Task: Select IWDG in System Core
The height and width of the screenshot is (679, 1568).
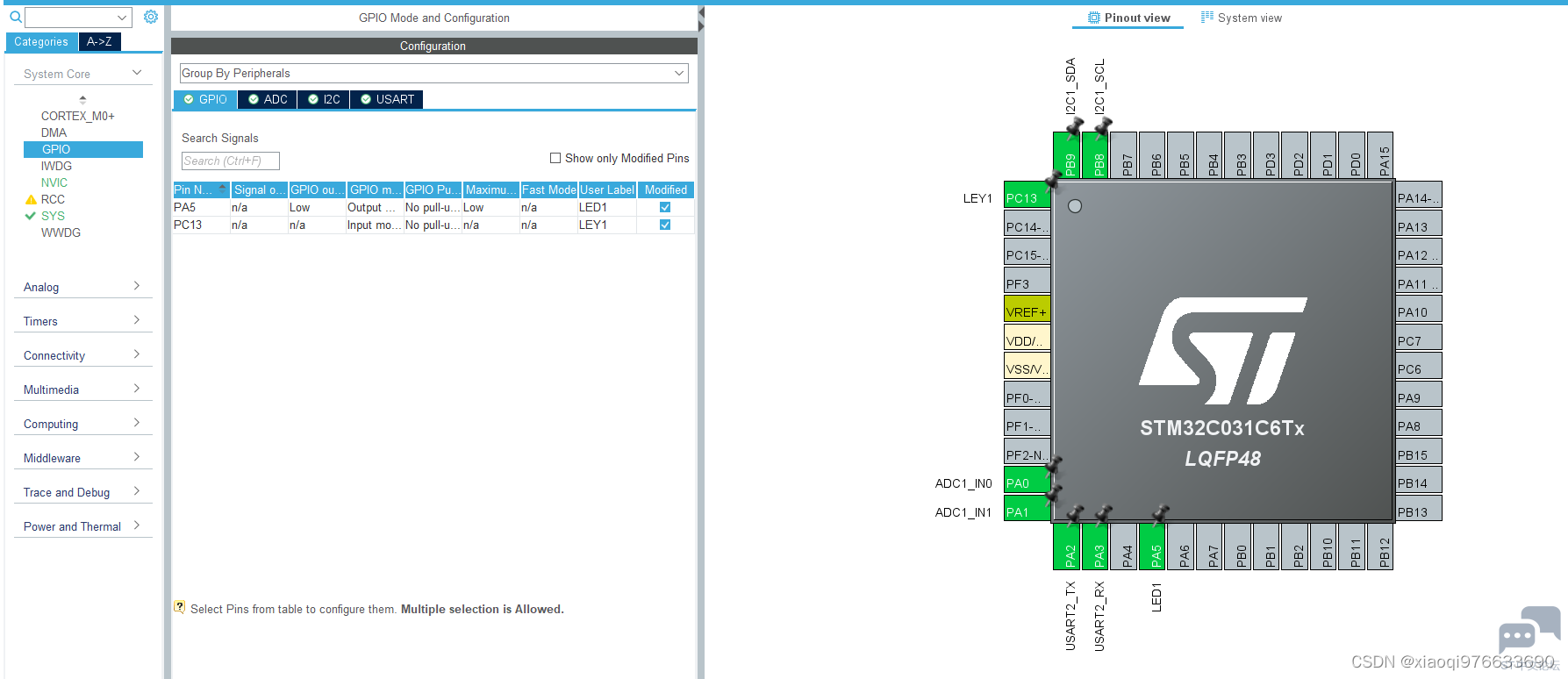Action: (x=56, y=166)
